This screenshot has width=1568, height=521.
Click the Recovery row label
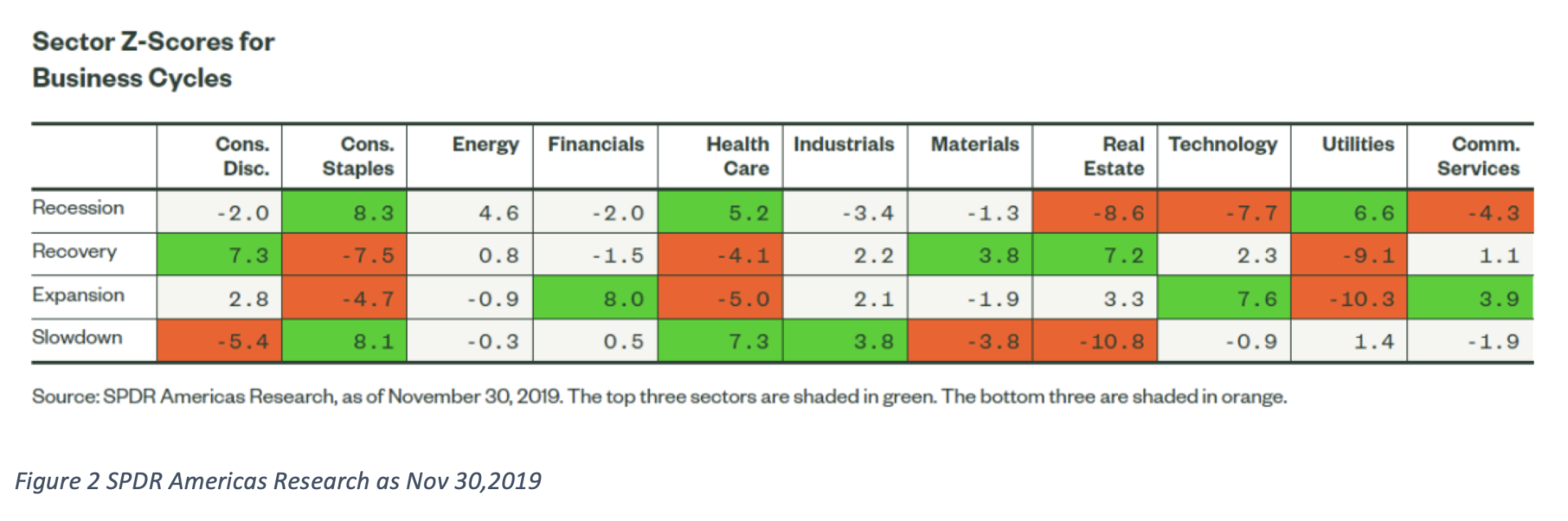[x=74, y=252]
